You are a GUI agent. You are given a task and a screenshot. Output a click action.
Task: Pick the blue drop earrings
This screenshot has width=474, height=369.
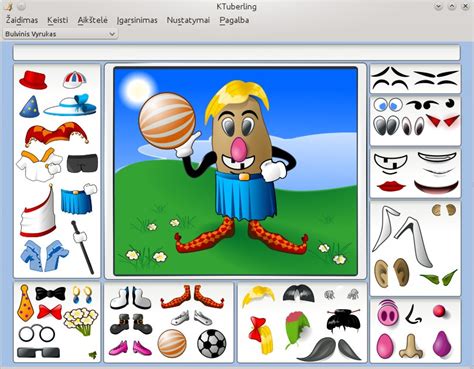(82, 294)
